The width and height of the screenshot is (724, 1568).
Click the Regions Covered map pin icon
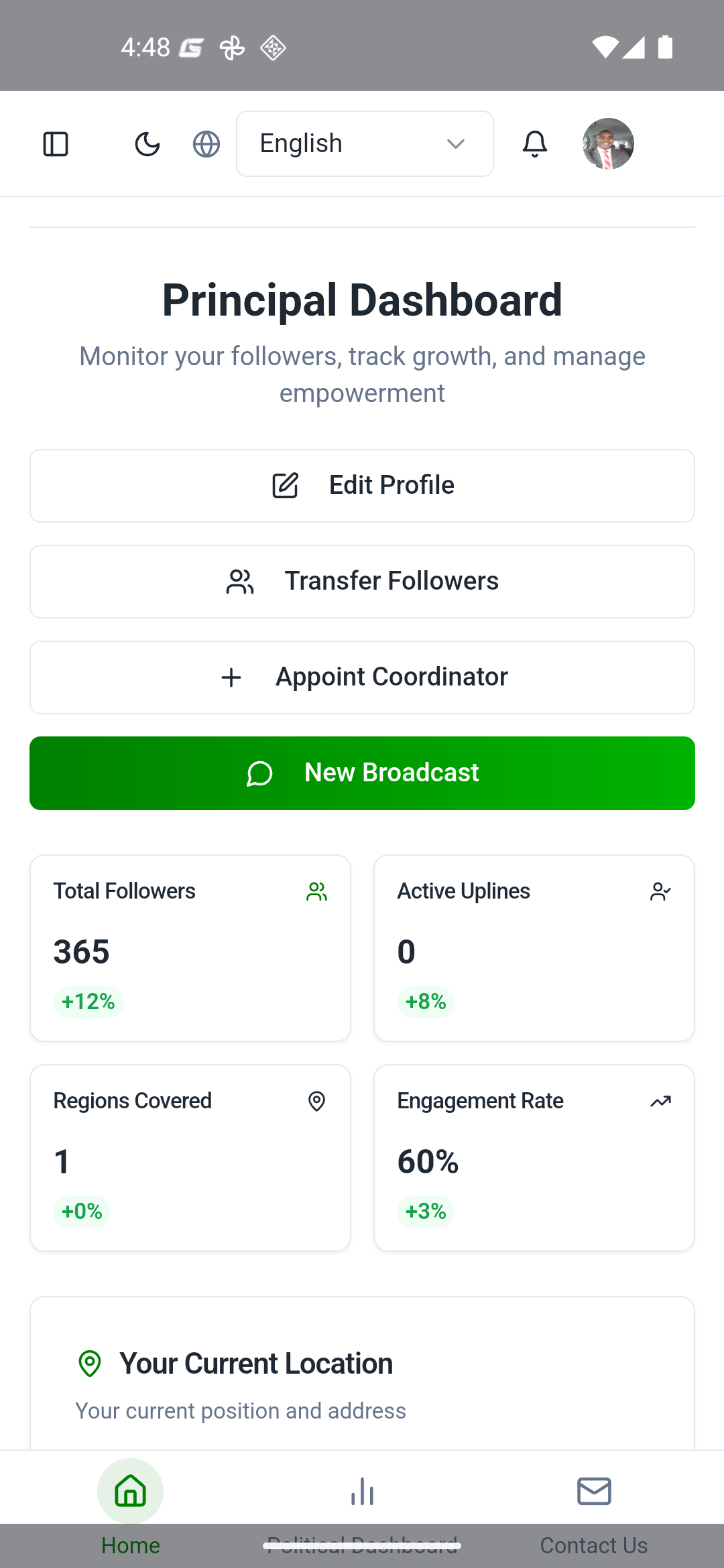point(316,1101)
